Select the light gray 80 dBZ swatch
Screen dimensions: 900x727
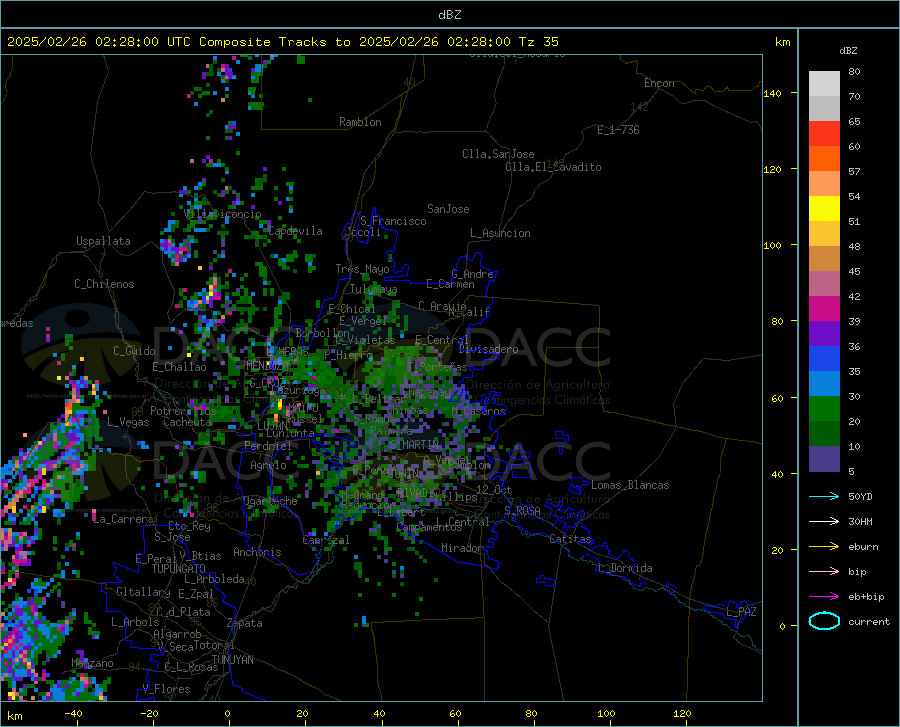(824, 84)
